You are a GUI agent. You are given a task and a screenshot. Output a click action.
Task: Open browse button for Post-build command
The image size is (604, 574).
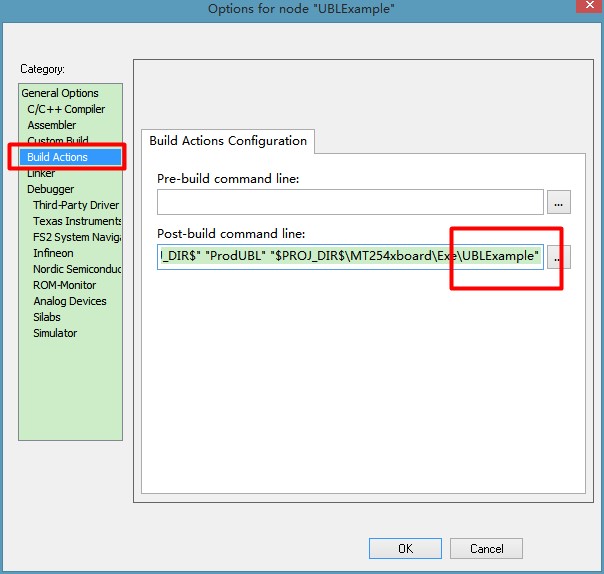click(x=559, y=257)
